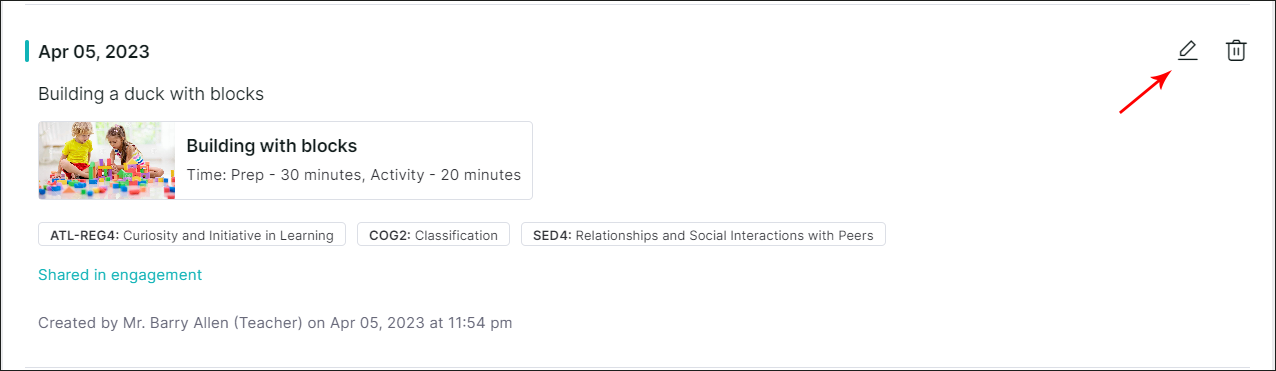Select the SED4 Relationships with Peers tag
This screenshot has width=1276, height=371.
click(x=703, y=235)
